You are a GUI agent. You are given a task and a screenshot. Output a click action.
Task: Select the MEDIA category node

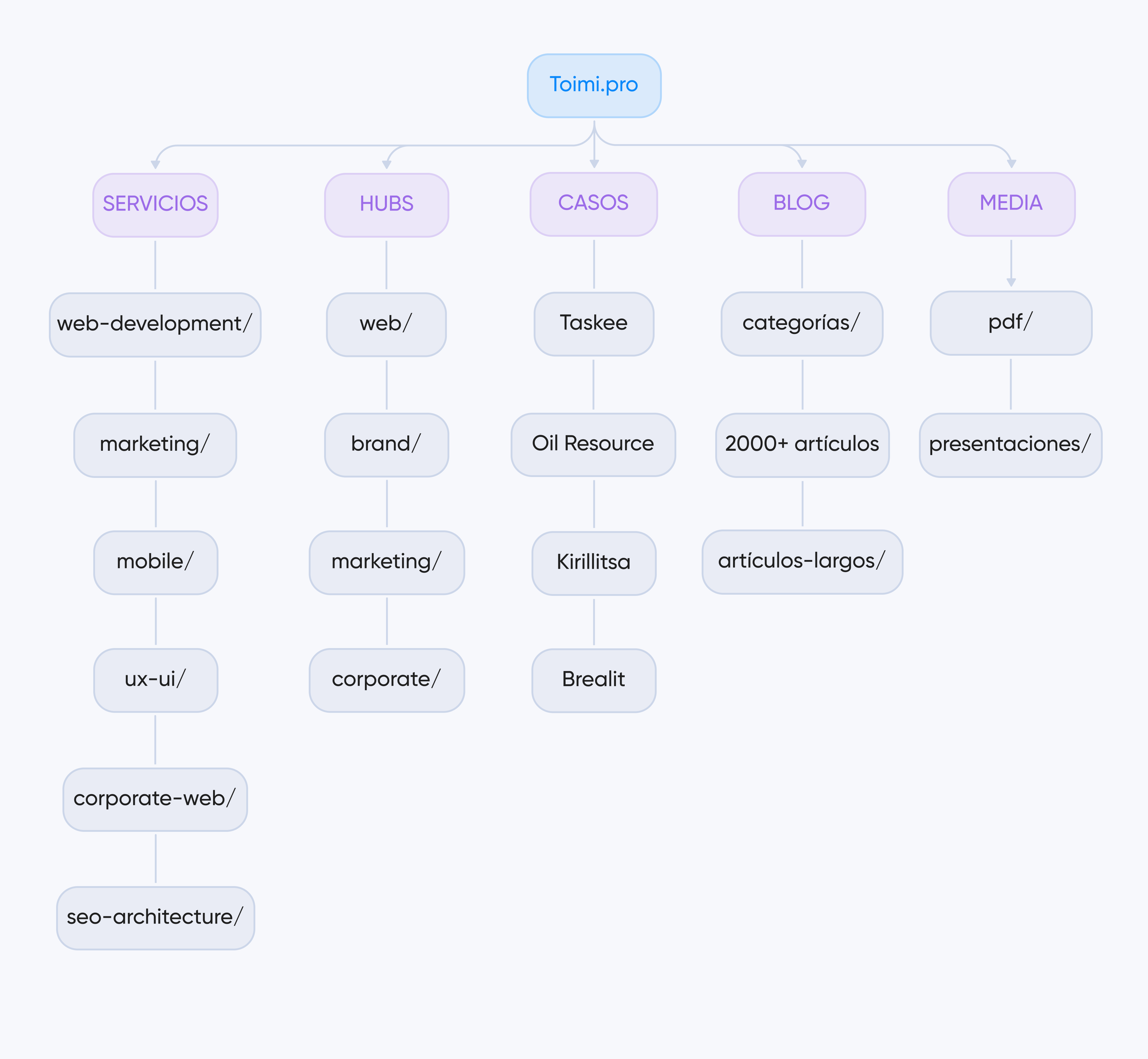click(x=1011, y=203)
